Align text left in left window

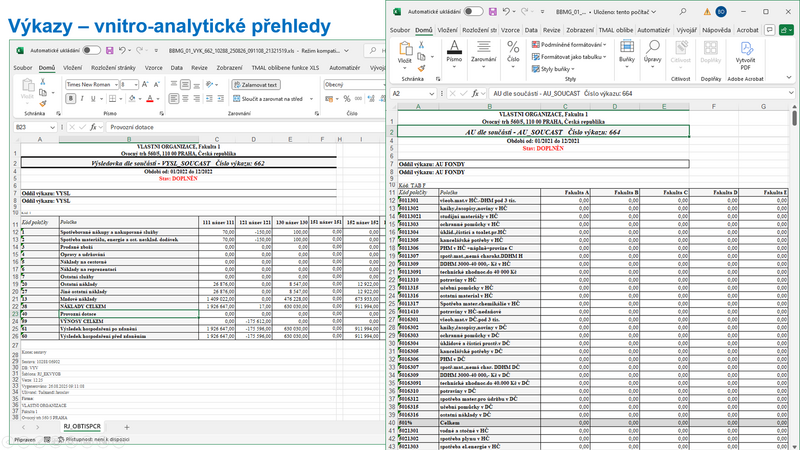tap(174, 98)
